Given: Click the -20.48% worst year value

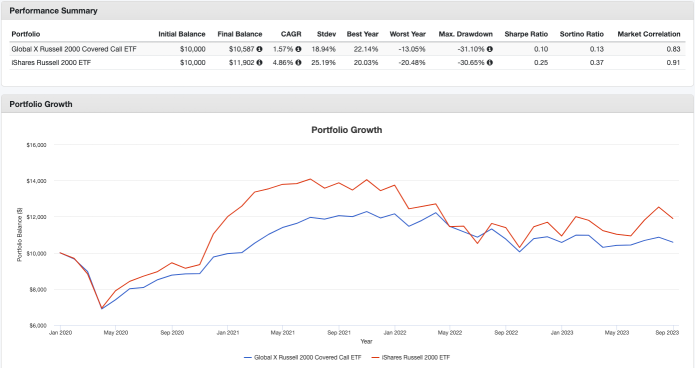Looking at the screenshot, I should pos(412,63).
